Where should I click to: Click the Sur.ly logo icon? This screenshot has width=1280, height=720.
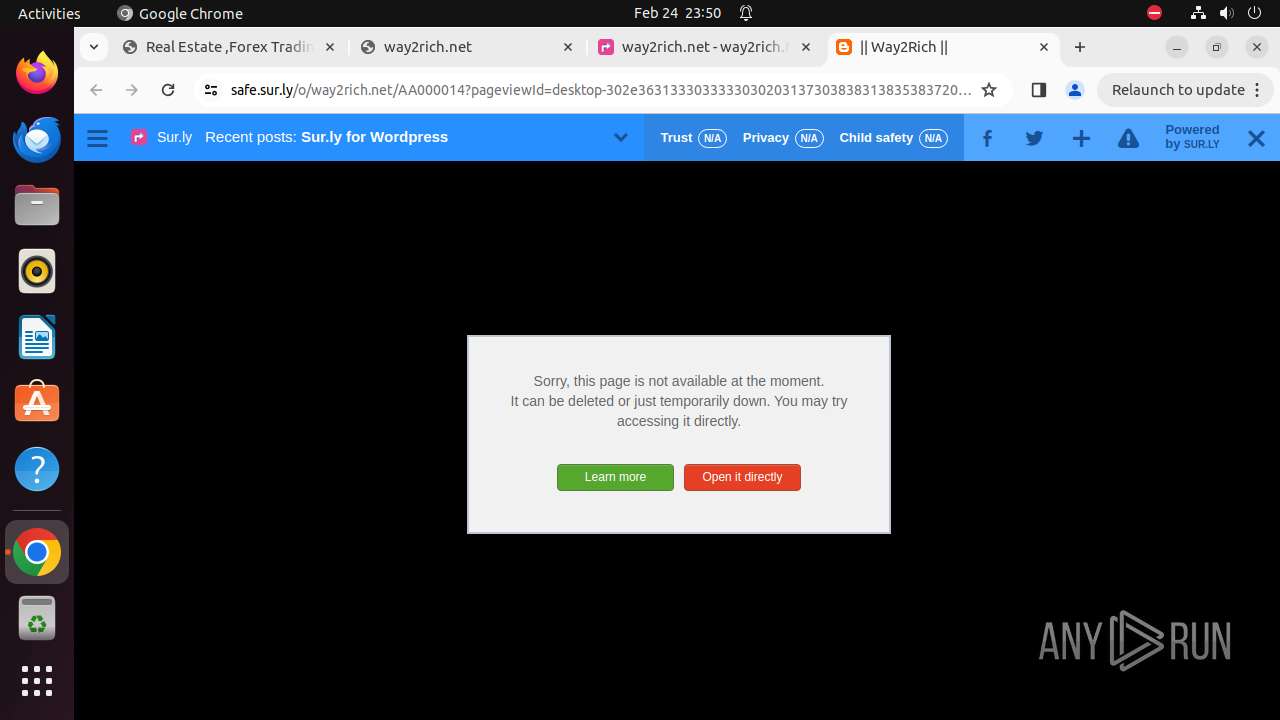[139, 137]
